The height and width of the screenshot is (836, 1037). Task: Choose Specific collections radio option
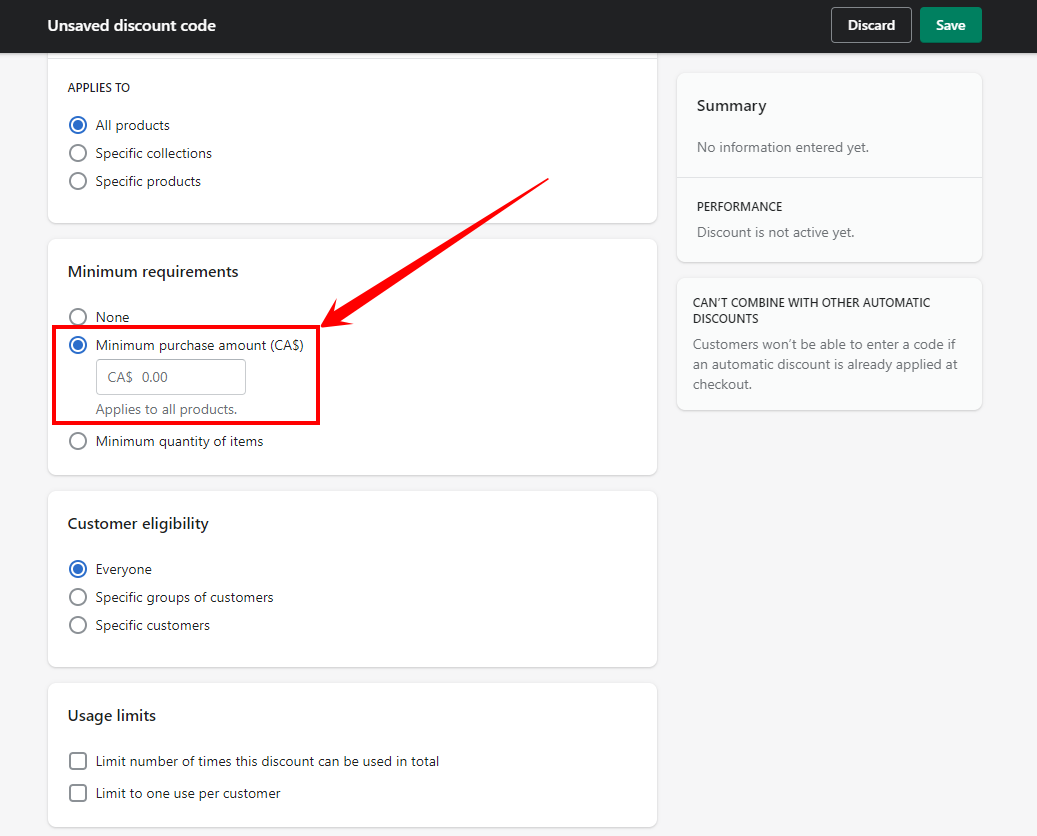pos(78,153)
